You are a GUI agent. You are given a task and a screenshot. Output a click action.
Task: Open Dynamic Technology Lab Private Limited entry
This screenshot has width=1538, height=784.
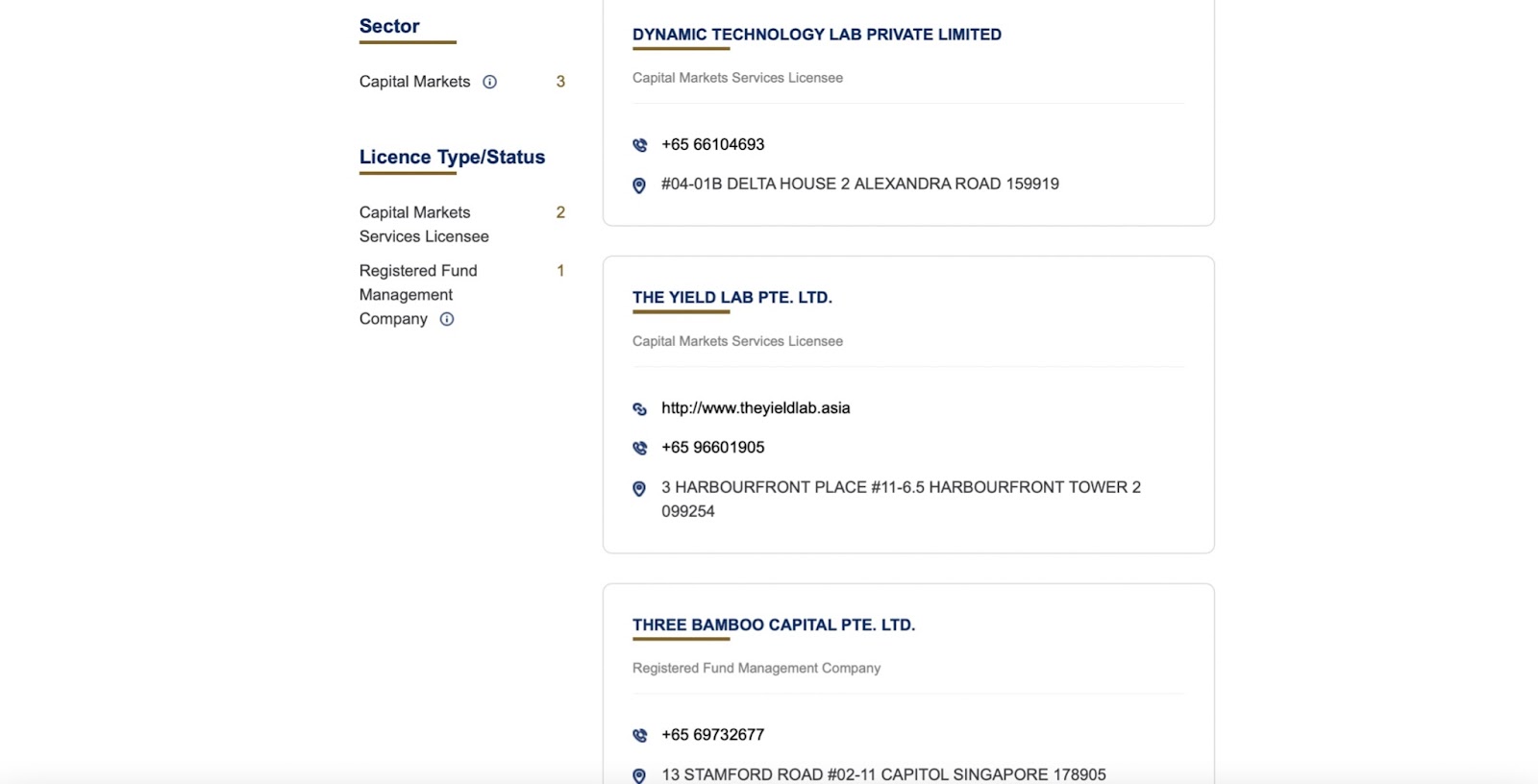point(817,35)
